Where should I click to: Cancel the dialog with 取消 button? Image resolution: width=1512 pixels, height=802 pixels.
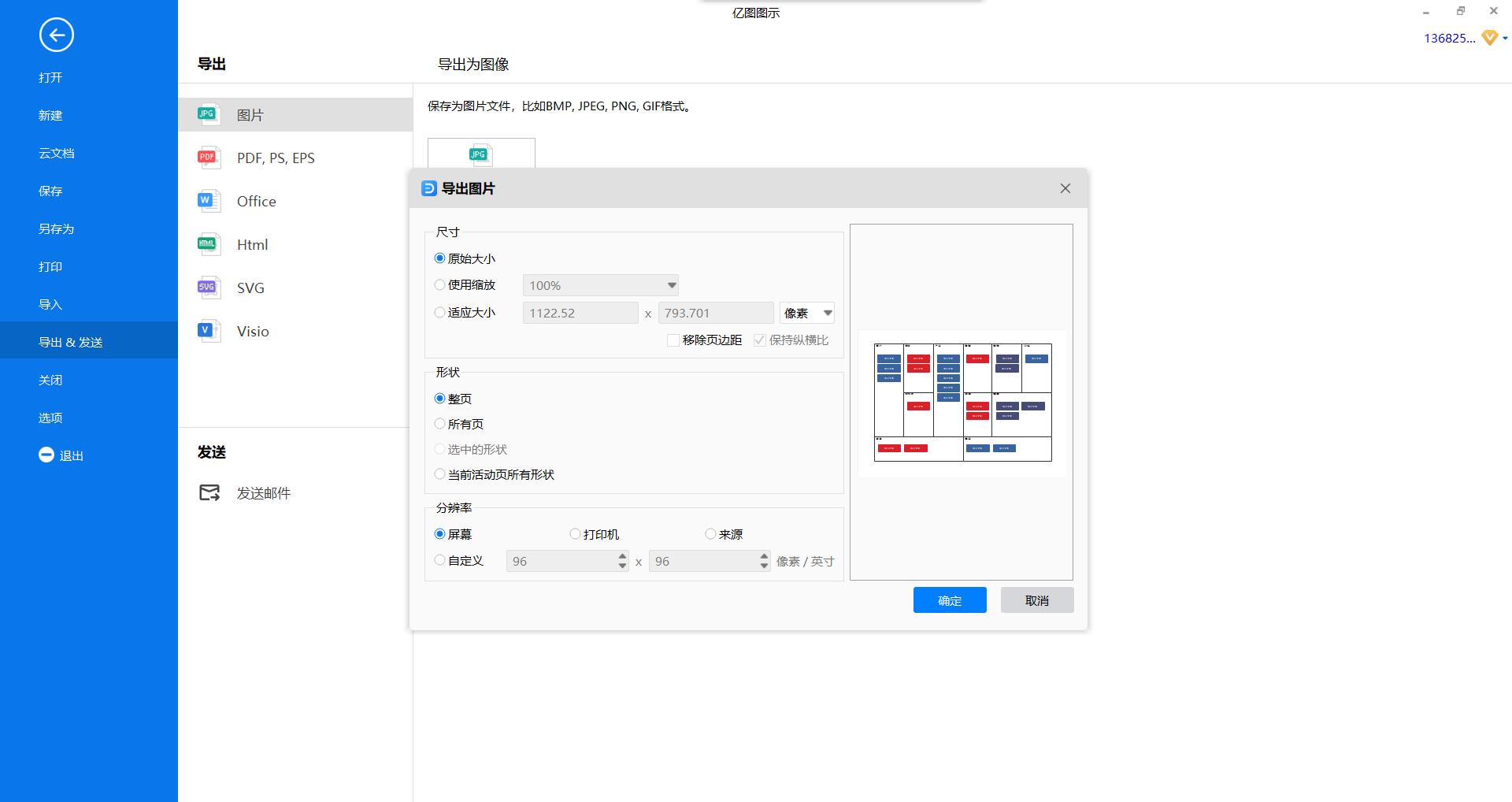pos(1036,600)
